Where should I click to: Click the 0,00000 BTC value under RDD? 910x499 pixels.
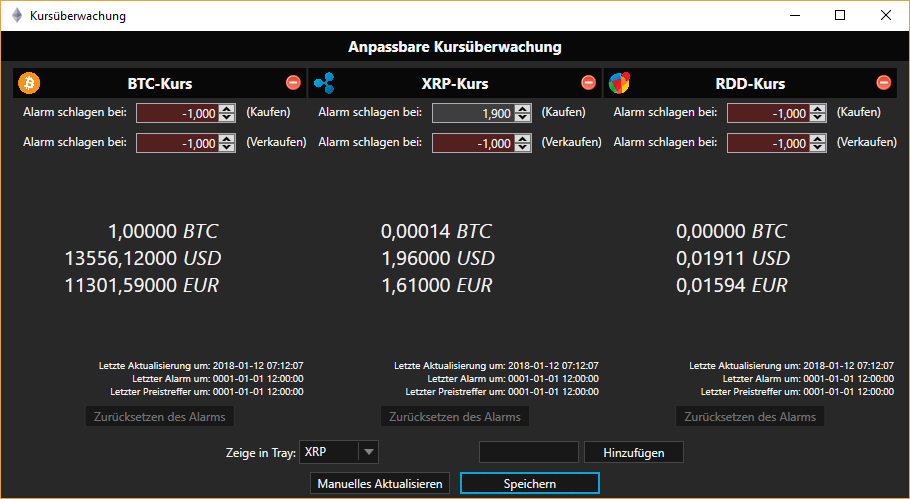point(732,232)
